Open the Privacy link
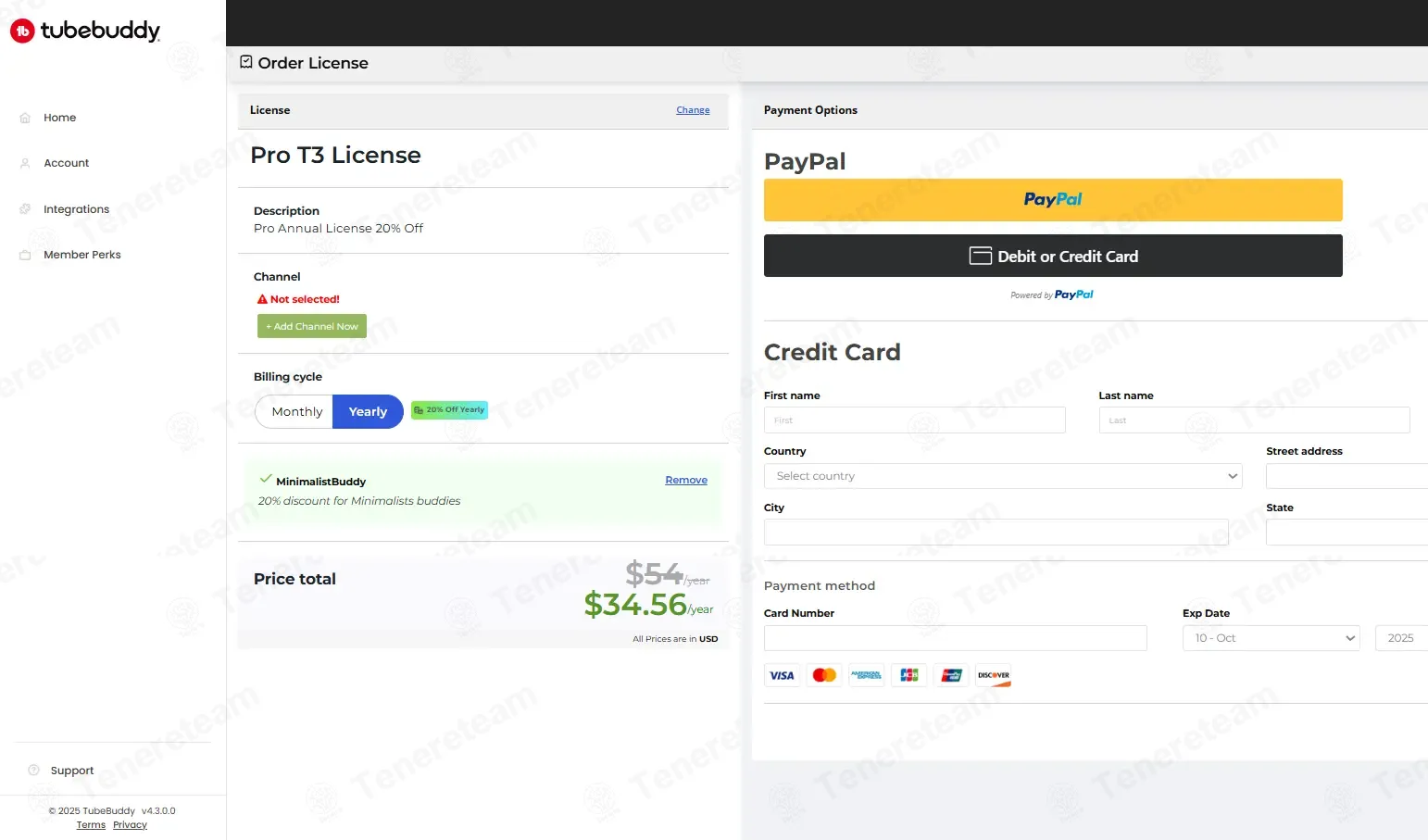Viewport: 1428px width, 840px height. [x=130, y=825]
